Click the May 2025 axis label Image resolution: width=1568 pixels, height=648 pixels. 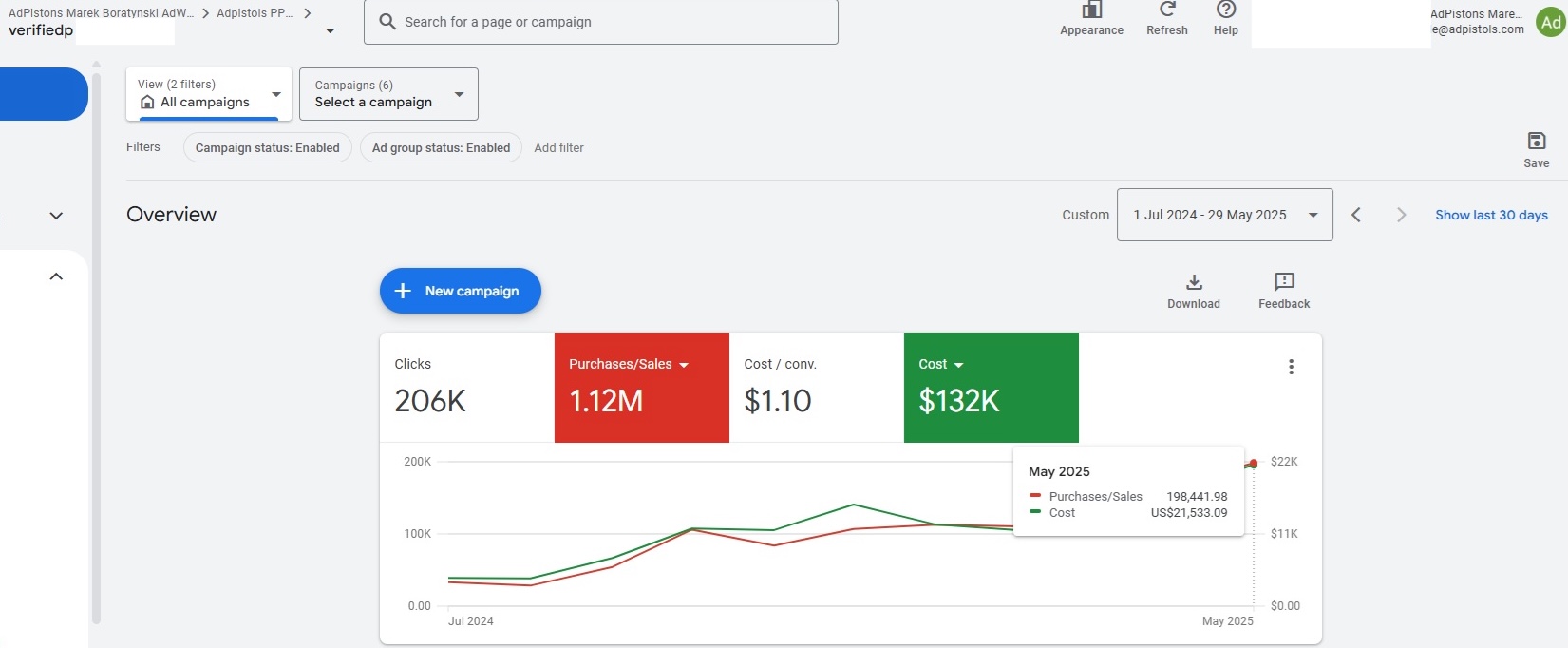pyautogui.click(x=1227, y=621)
